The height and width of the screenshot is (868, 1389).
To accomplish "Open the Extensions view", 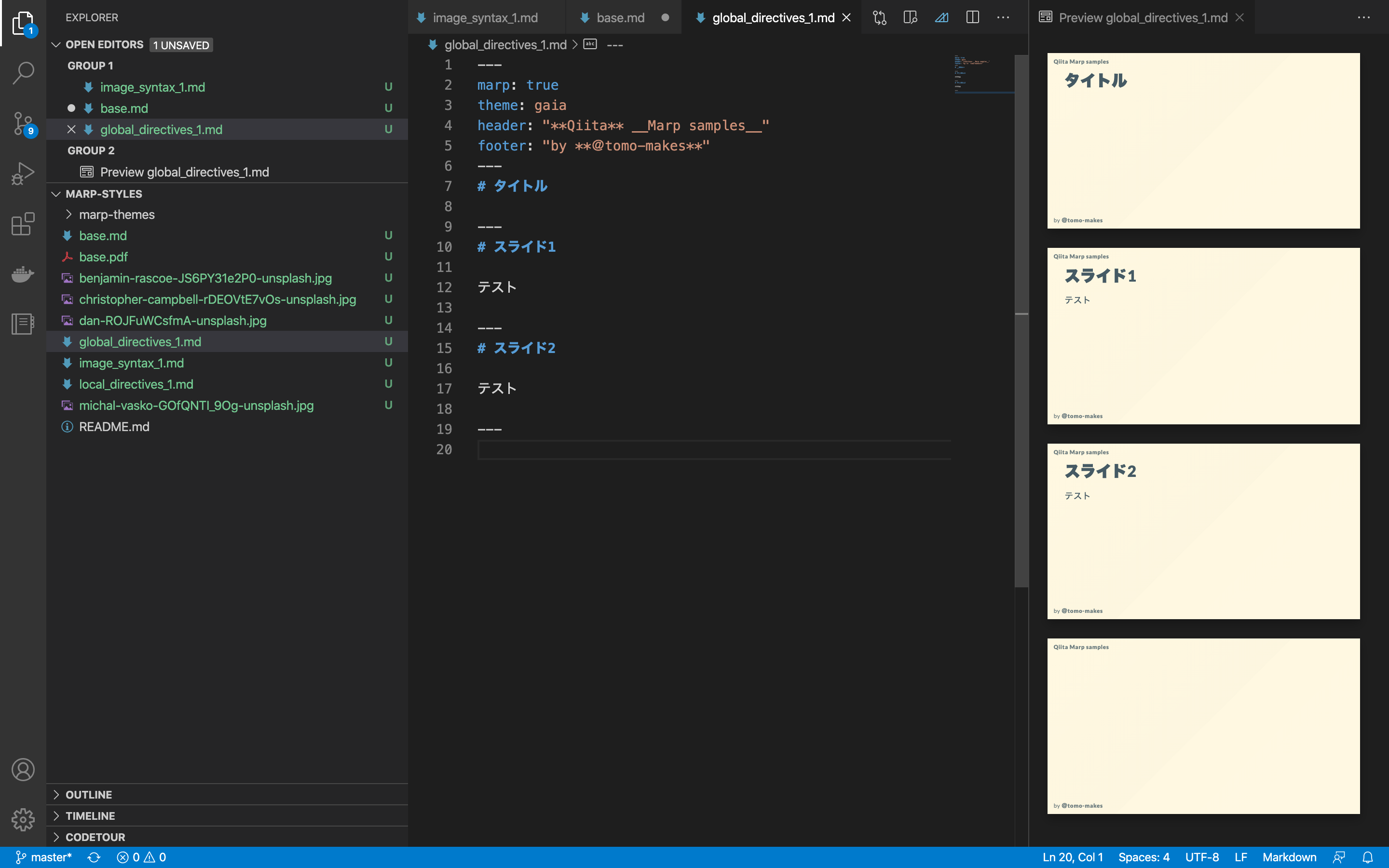I will click(22, 224).
